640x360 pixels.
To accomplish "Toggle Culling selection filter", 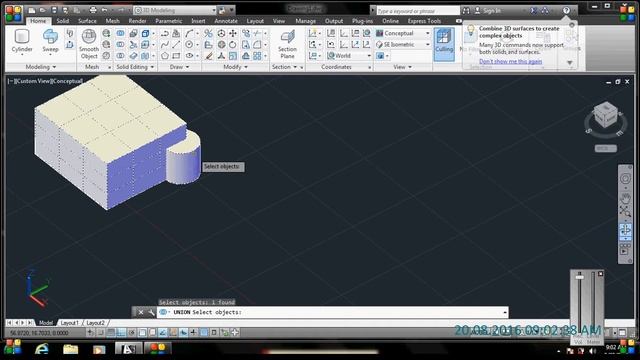I will coord(444,44).
